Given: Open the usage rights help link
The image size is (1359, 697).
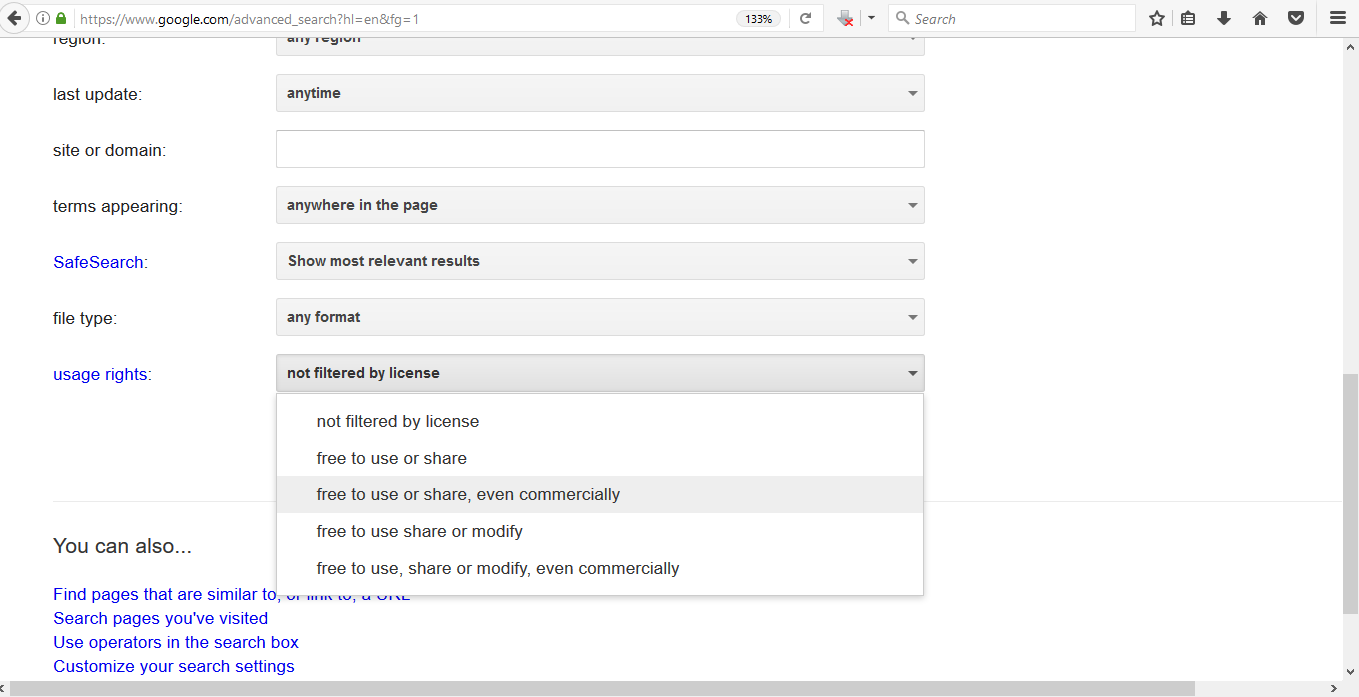Looking at the screenshot, I should (100, 374).
